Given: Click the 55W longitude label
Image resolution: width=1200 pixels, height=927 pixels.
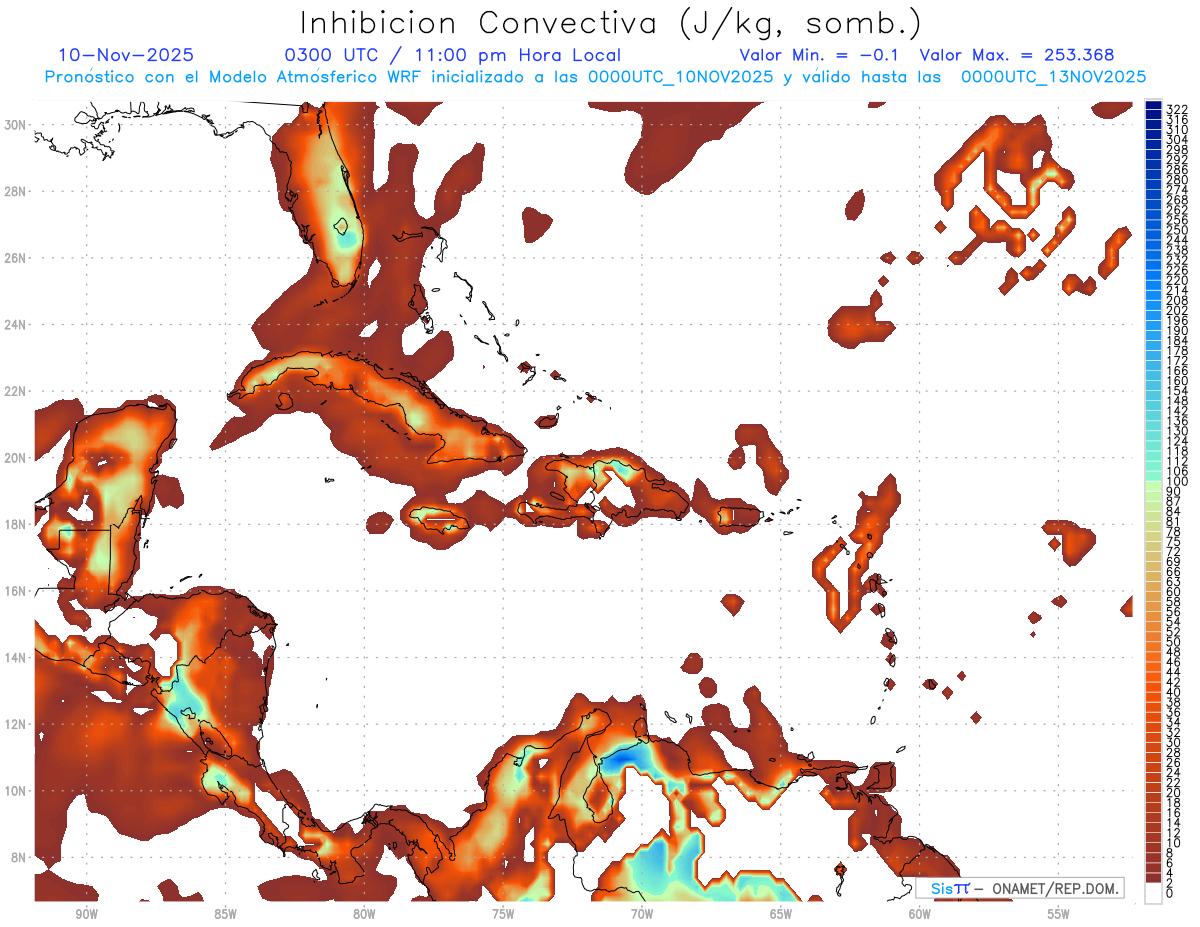Looking at the screenshot, I should coord(1059,914).
